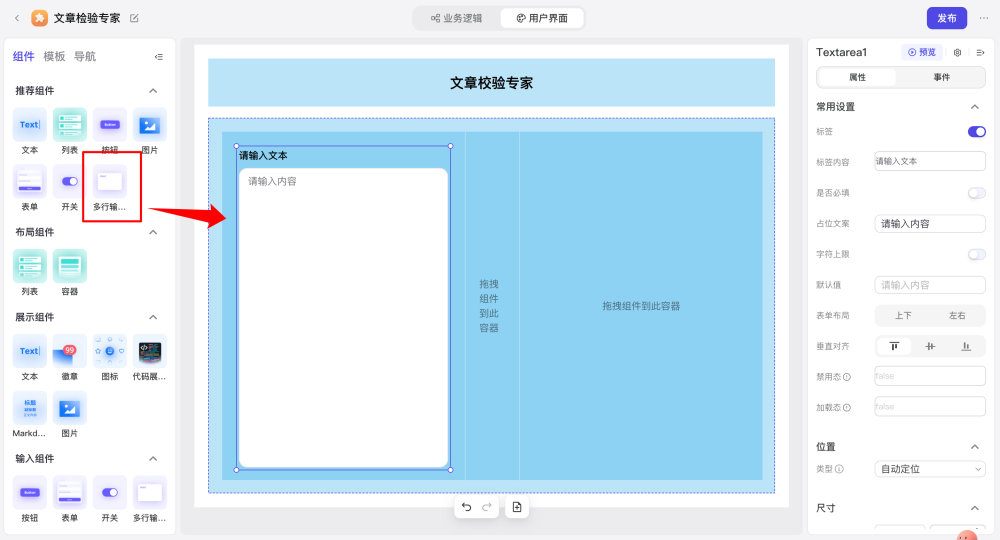Enable the 是否必填 required switch

[x=976, y=193]
